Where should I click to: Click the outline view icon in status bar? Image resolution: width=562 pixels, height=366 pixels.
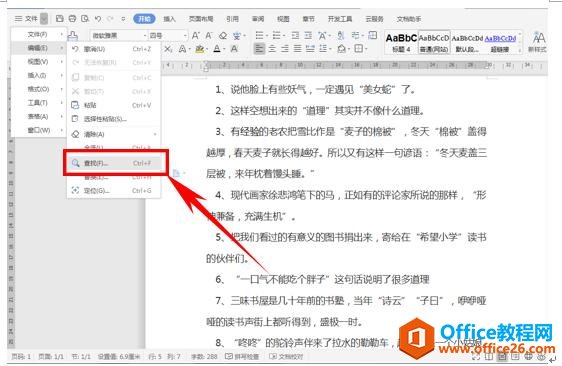(515, 356)
